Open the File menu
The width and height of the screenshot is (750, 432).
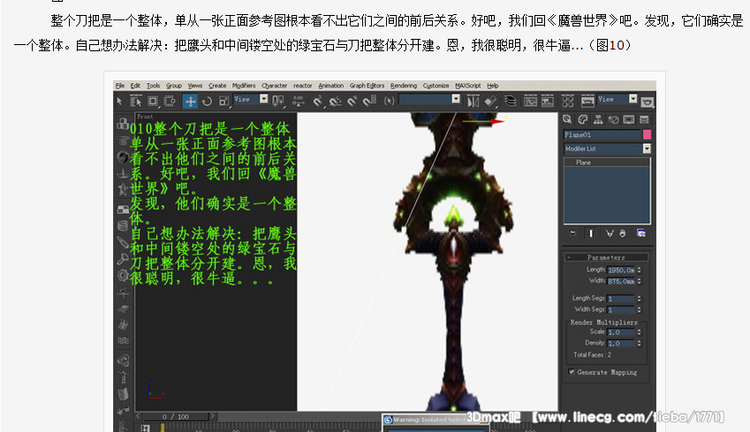click(120, 86)
